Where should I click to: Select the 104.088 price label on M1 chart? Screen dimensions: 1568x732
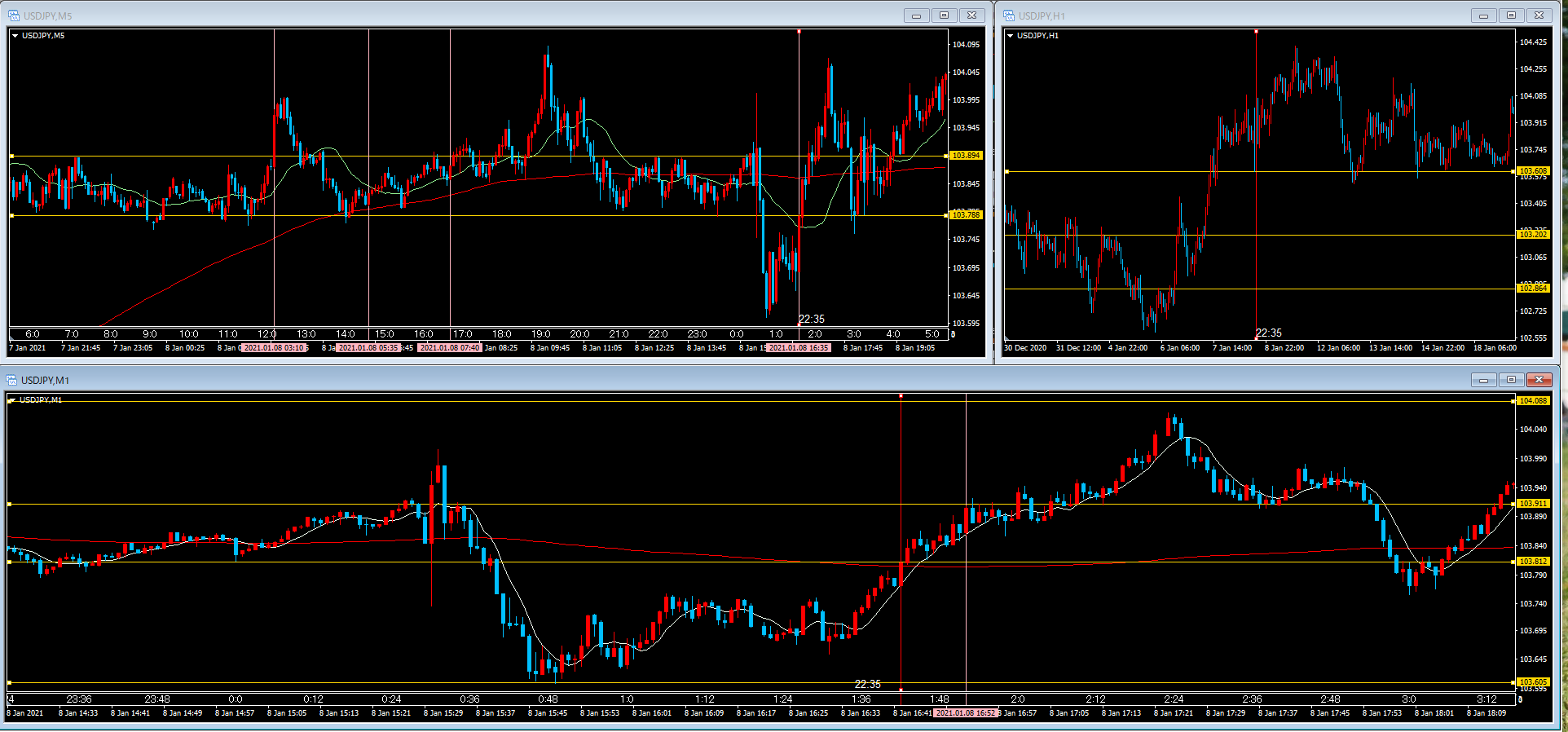[1532, 401]
